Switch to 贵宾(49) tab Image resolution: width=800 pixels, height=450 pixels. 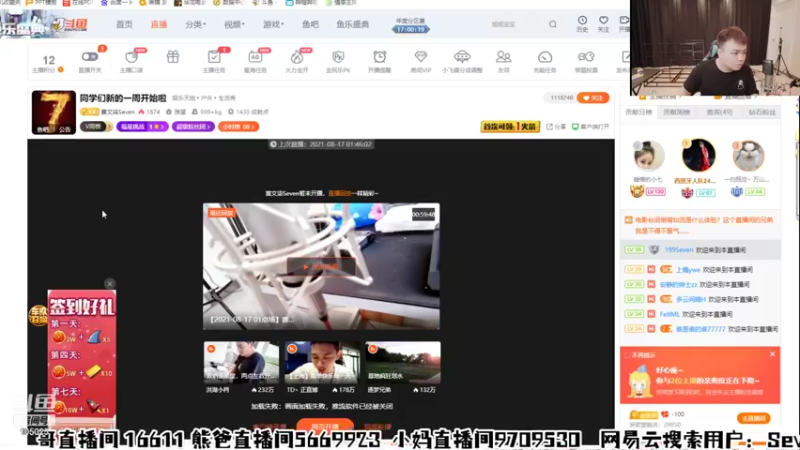tap(719, 112)
